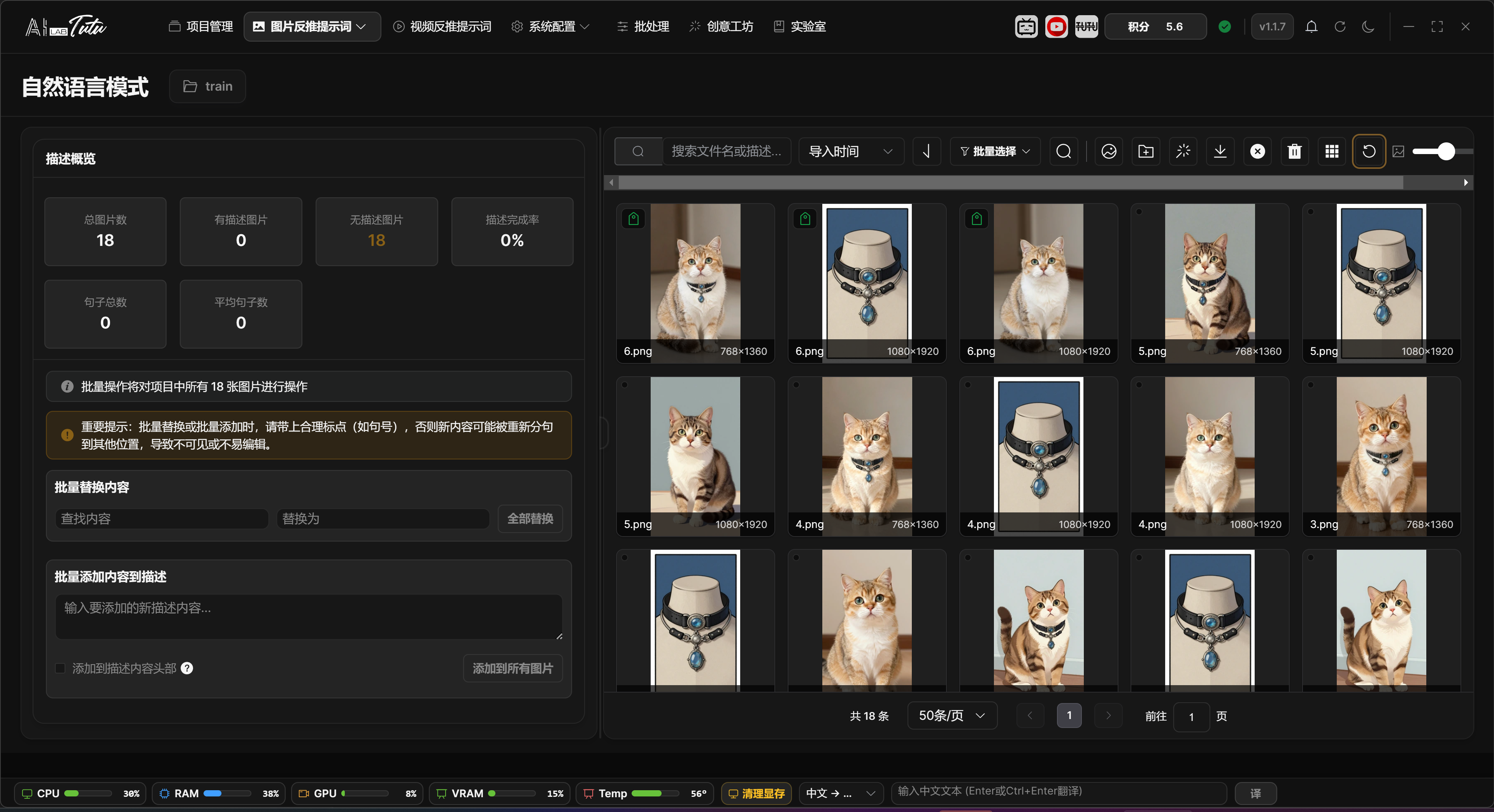Open the 中文 translation language dropdown

(840, 793)
